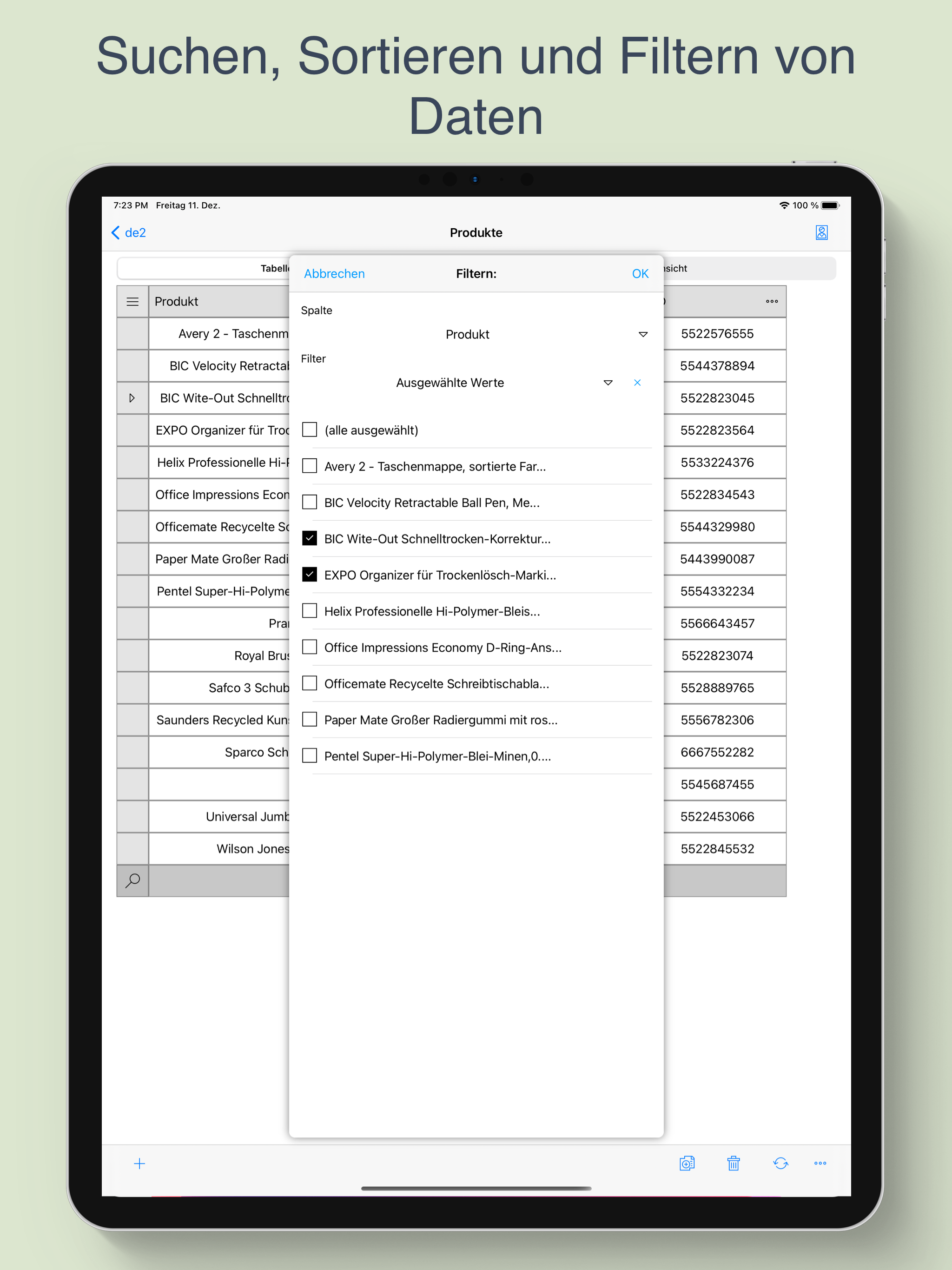Open the contact form icon top right
The width and height of the screenshot is (952, 1270).
(821, 232)
